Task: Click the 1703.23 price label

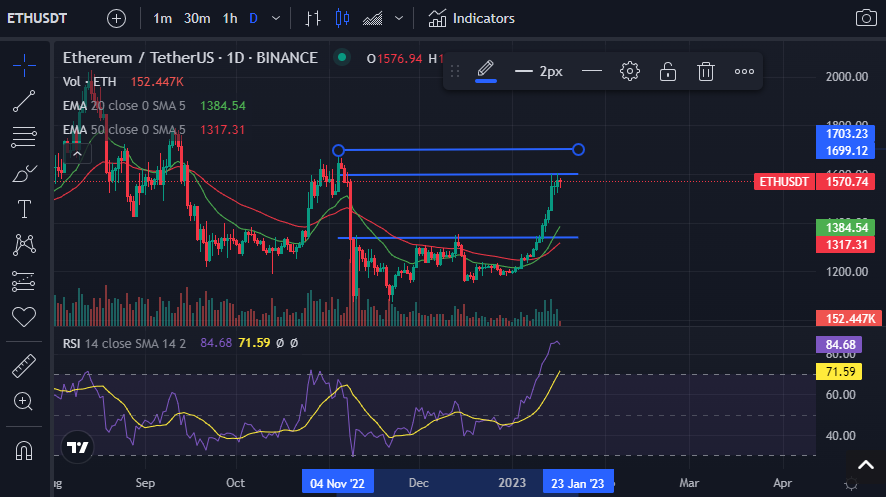Action: click(846, 134)
